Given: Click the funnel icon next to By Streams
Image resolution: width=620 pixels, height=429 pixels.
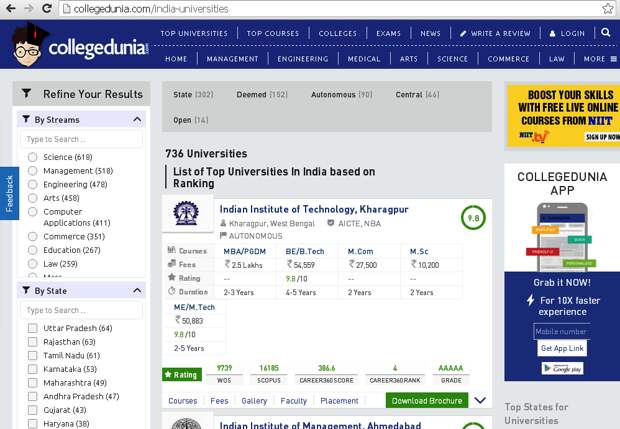Looking at the screenshot, I should coord(26,119).
